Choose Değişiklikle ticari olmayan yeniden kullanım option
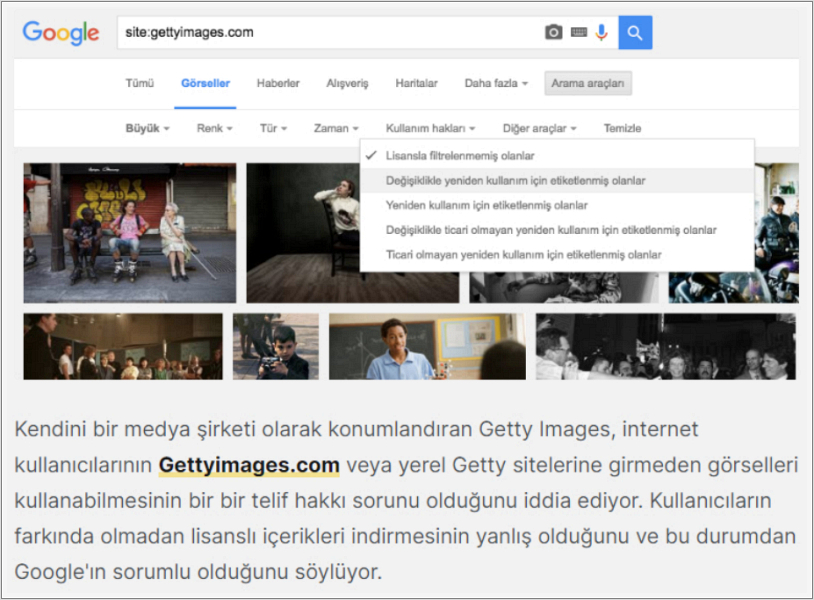 click(557, 230)
